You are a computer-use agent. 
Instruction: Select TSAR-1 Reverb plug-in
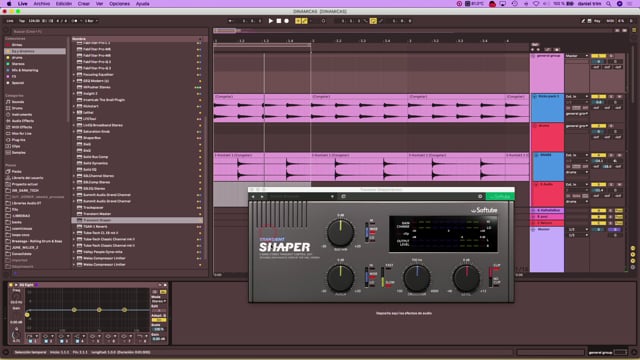coord(137,226)
